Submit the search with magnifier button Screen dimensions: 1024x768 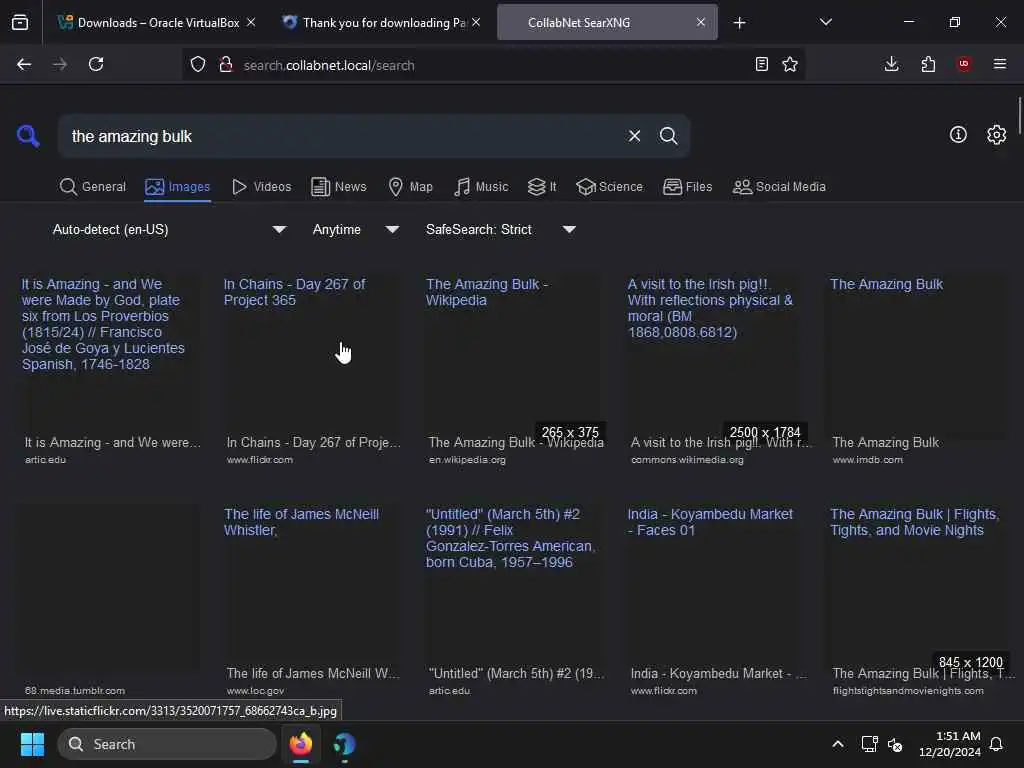pos(668,136)
